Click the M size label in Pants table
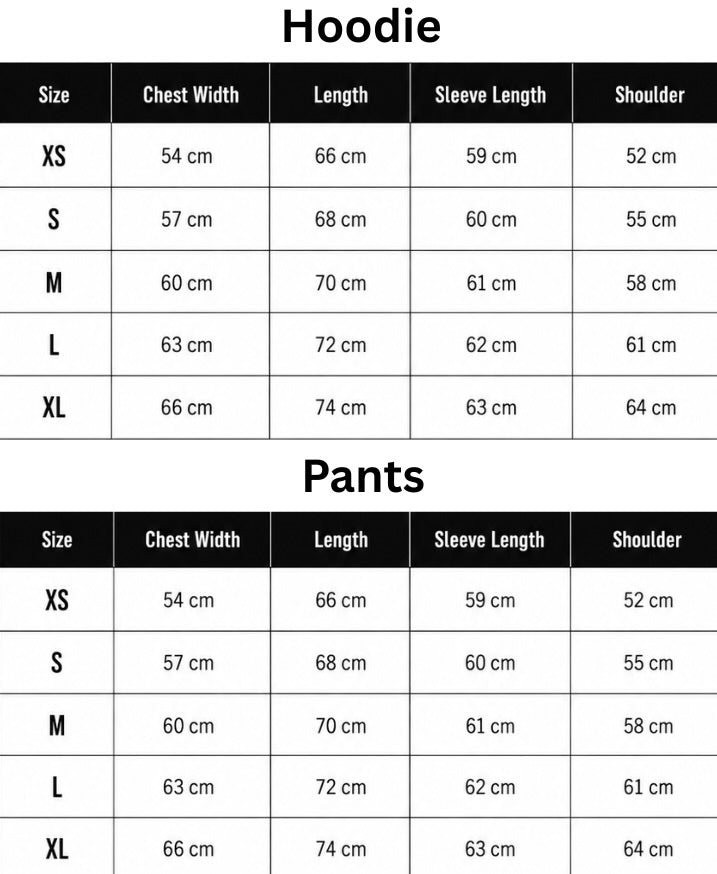 point(57,726)
